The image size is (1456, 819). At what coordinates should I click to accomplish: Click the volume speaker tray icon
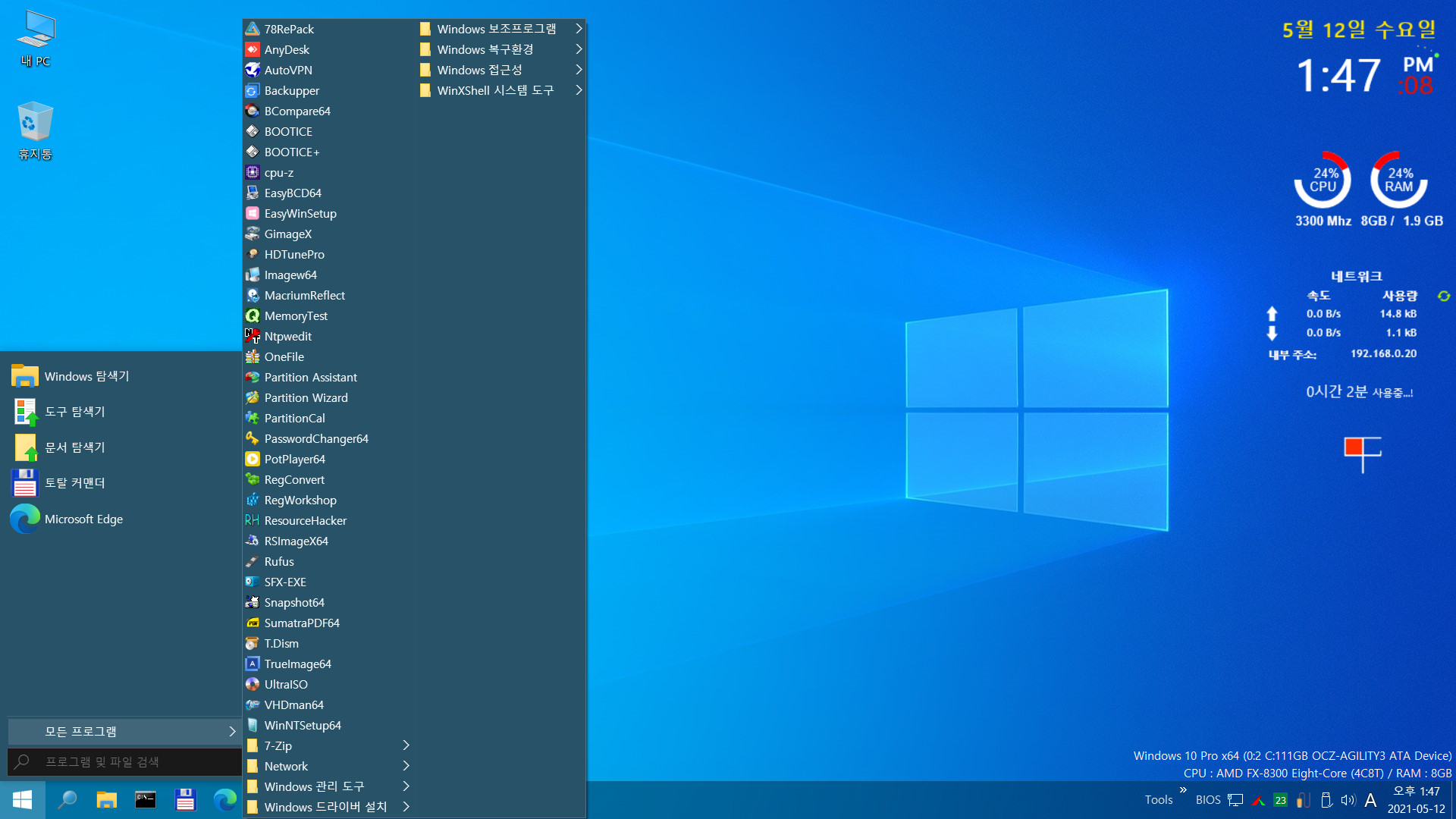pos(1348,800)
